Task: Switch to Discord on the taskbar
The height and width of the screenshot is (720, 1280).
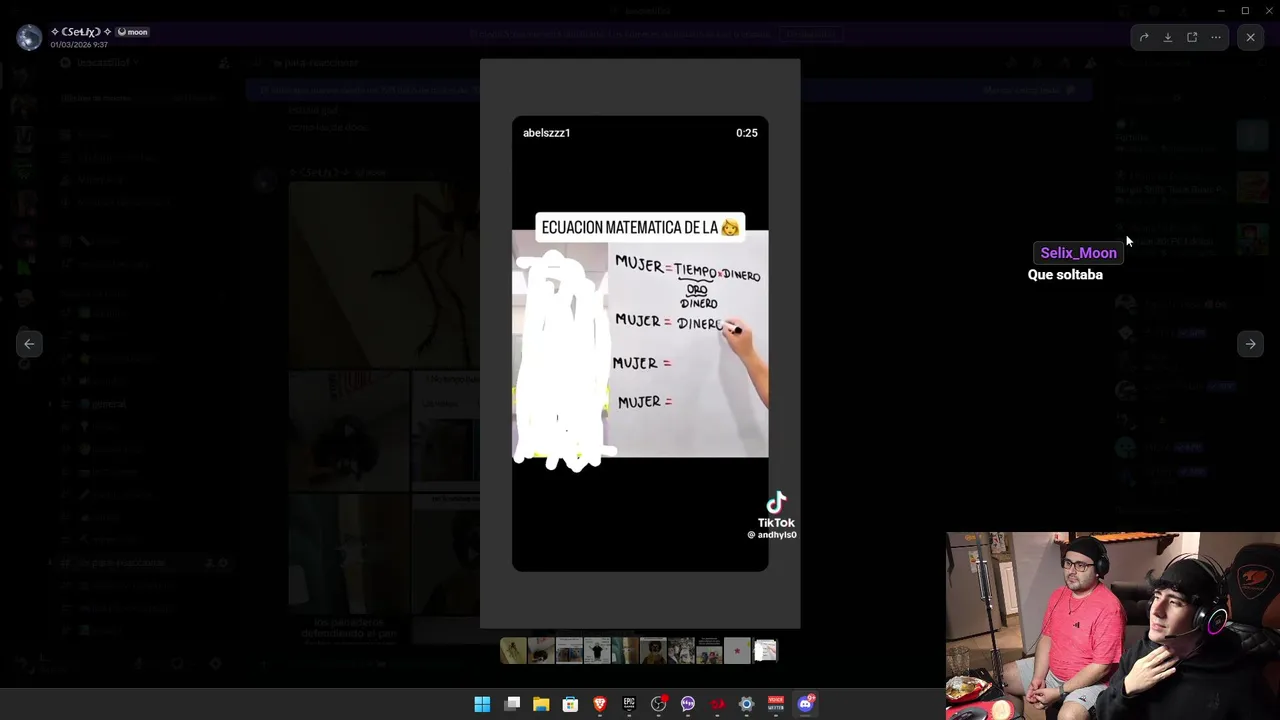Action: tap(806, 704)
